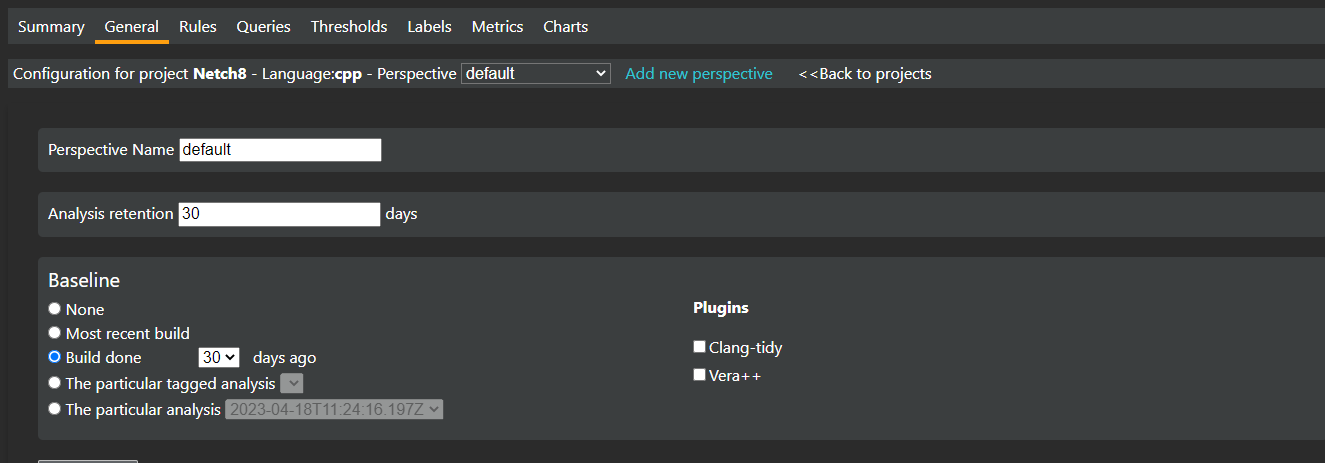The image size is (1325, 463).
Task: Open the Thresholds tab
Action: (348, 27)
